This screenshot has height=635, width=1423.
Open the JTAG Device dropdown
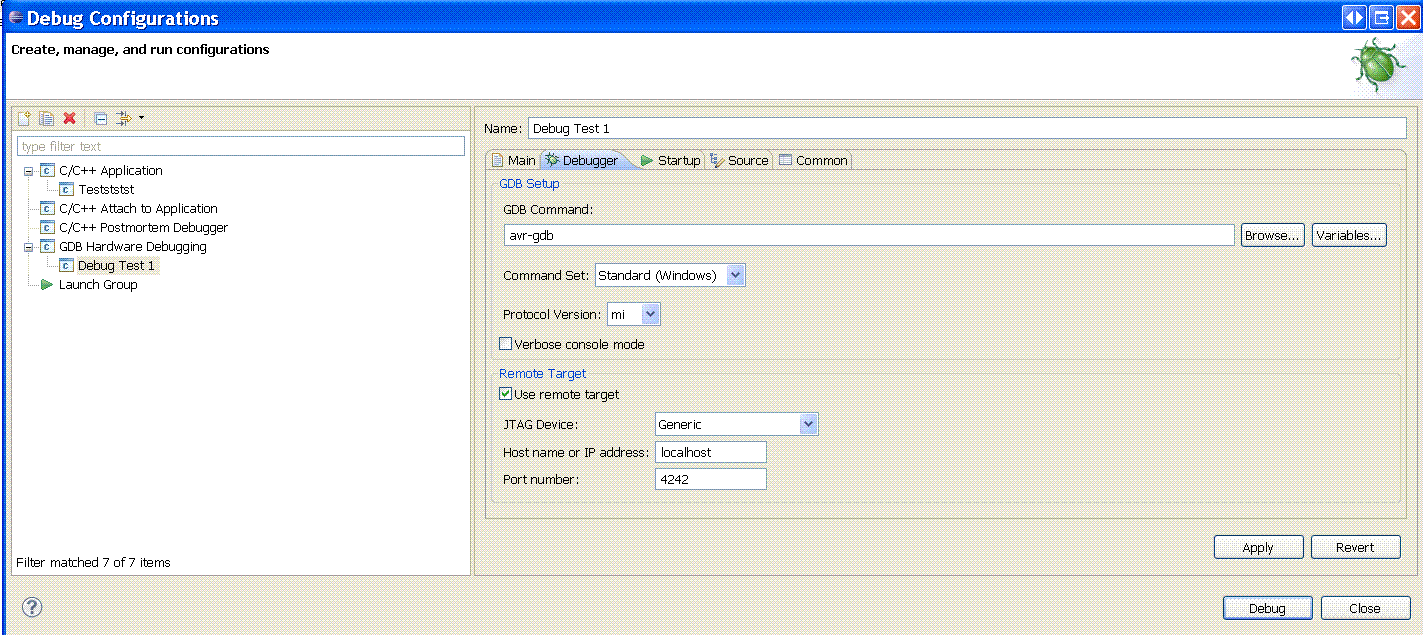click(809, 425)
